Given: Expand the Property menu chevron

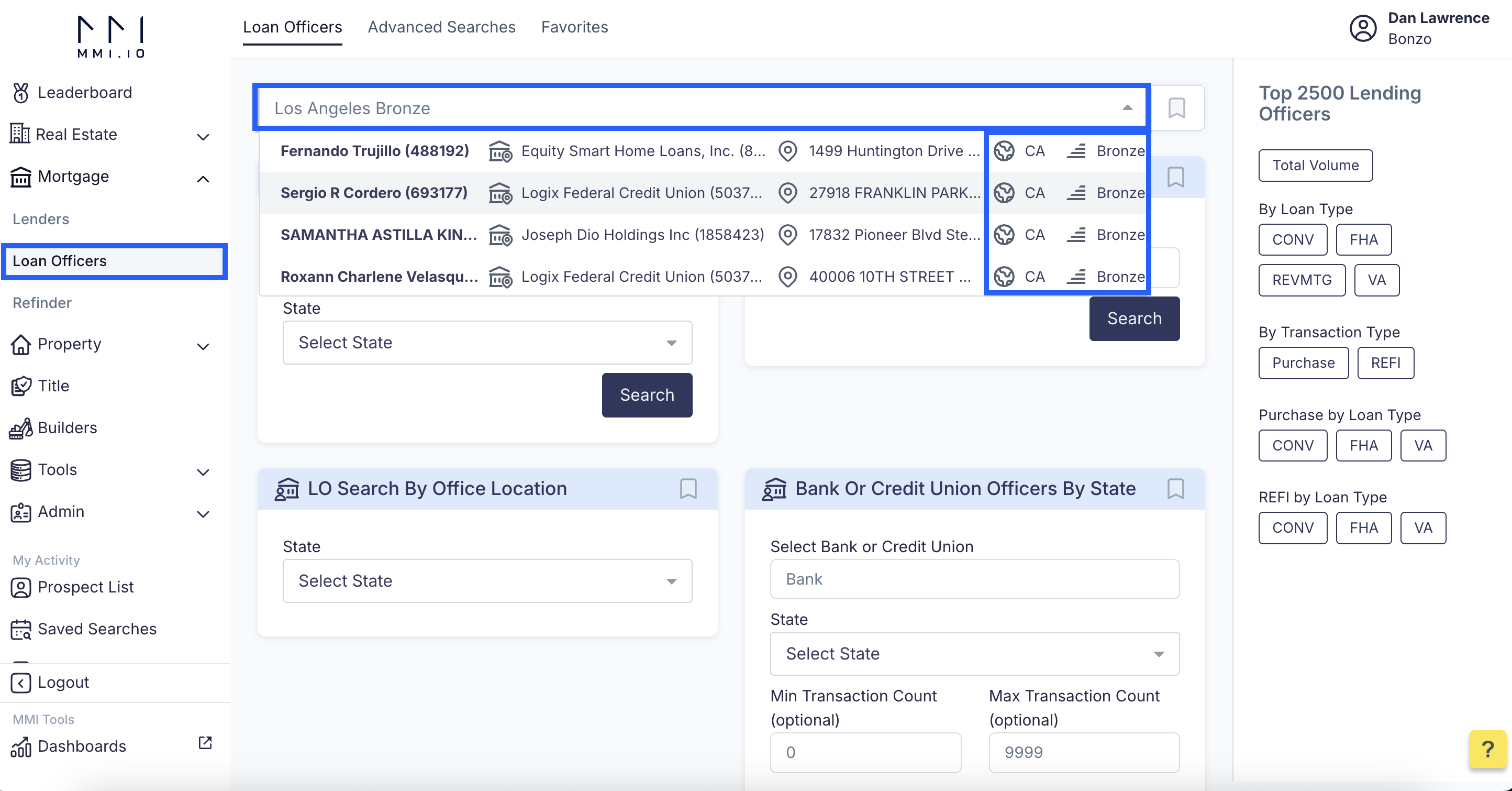Looking at the screenshot, I should (x=203, y=346).
